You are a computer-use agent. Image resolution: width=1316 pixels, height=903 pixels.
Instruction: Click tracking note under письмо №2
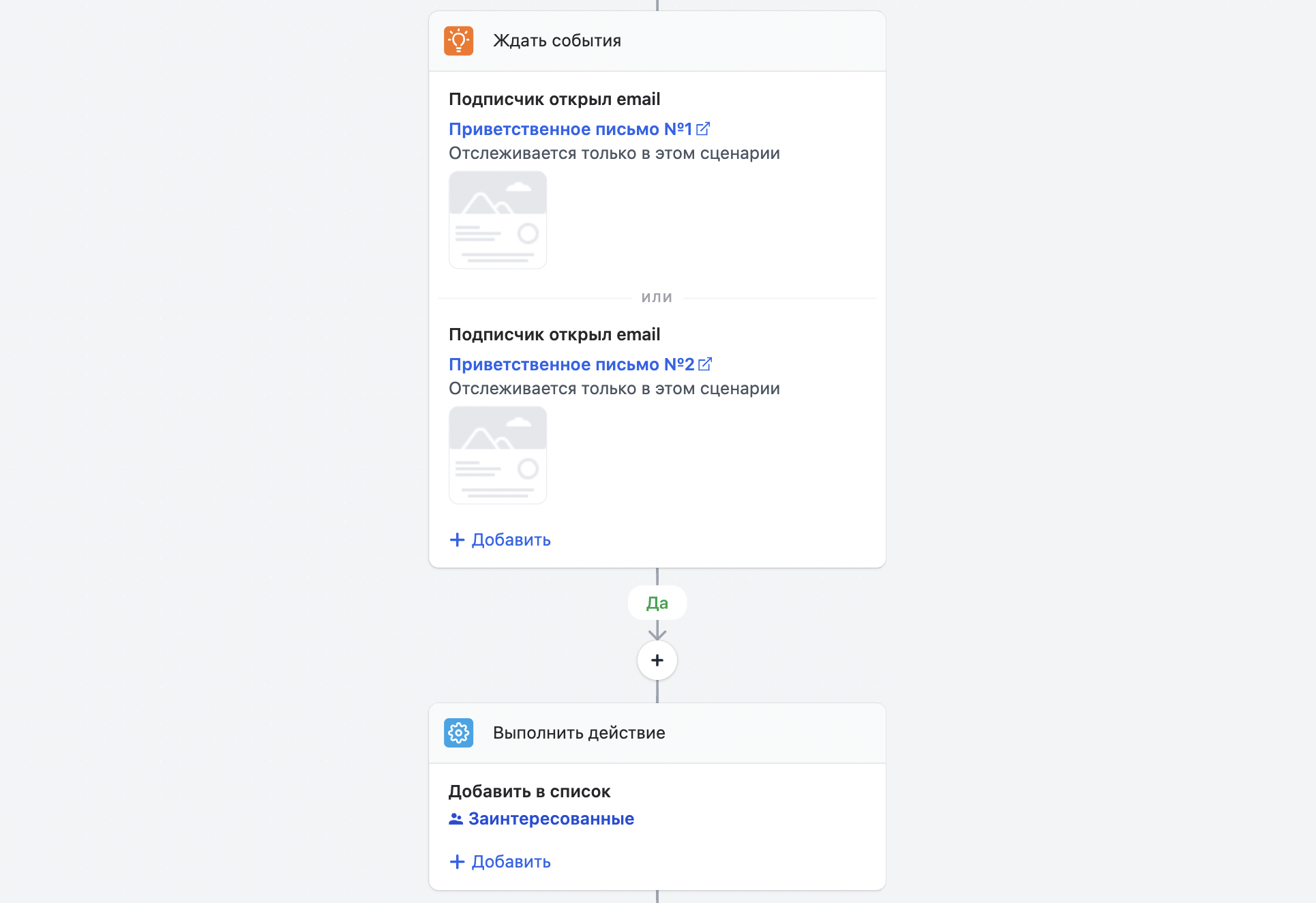[614, 389]
